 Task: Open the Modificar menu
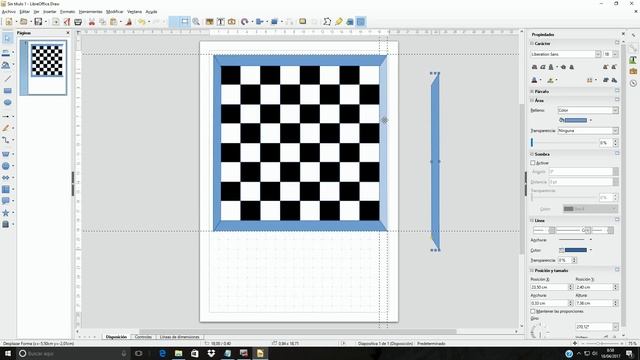(x=114, y=12)
